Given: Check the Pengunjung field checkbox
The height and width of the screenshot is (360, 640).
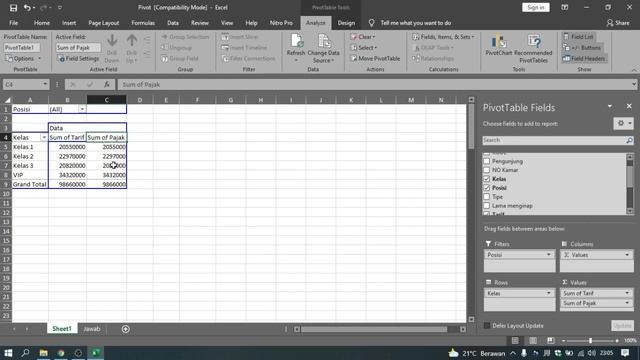Looking at the screenshot, I should pos(487,161).
